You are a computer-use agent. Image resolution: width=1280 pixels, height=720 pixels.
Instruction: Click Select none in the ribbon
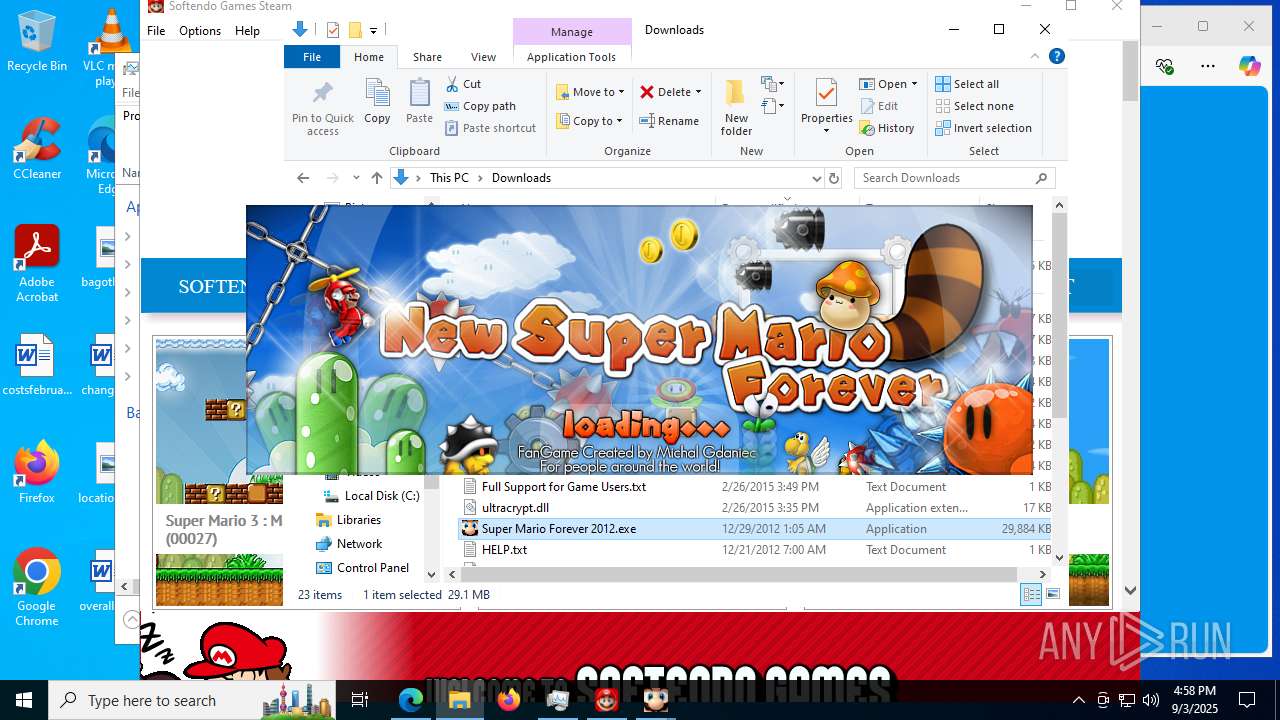[974, 106]
